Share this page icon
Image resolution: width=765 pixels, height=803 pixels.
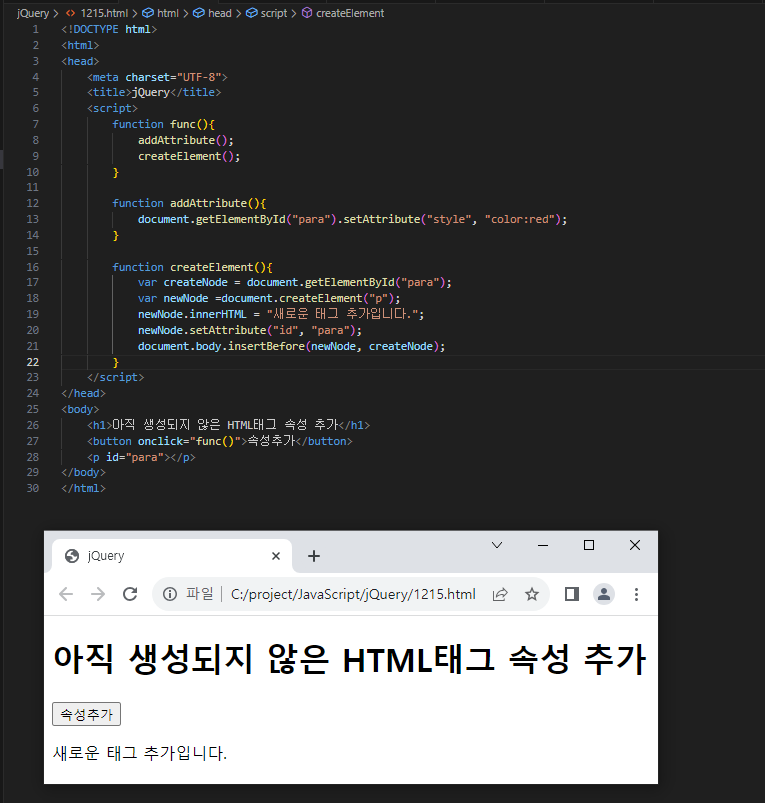500,594
